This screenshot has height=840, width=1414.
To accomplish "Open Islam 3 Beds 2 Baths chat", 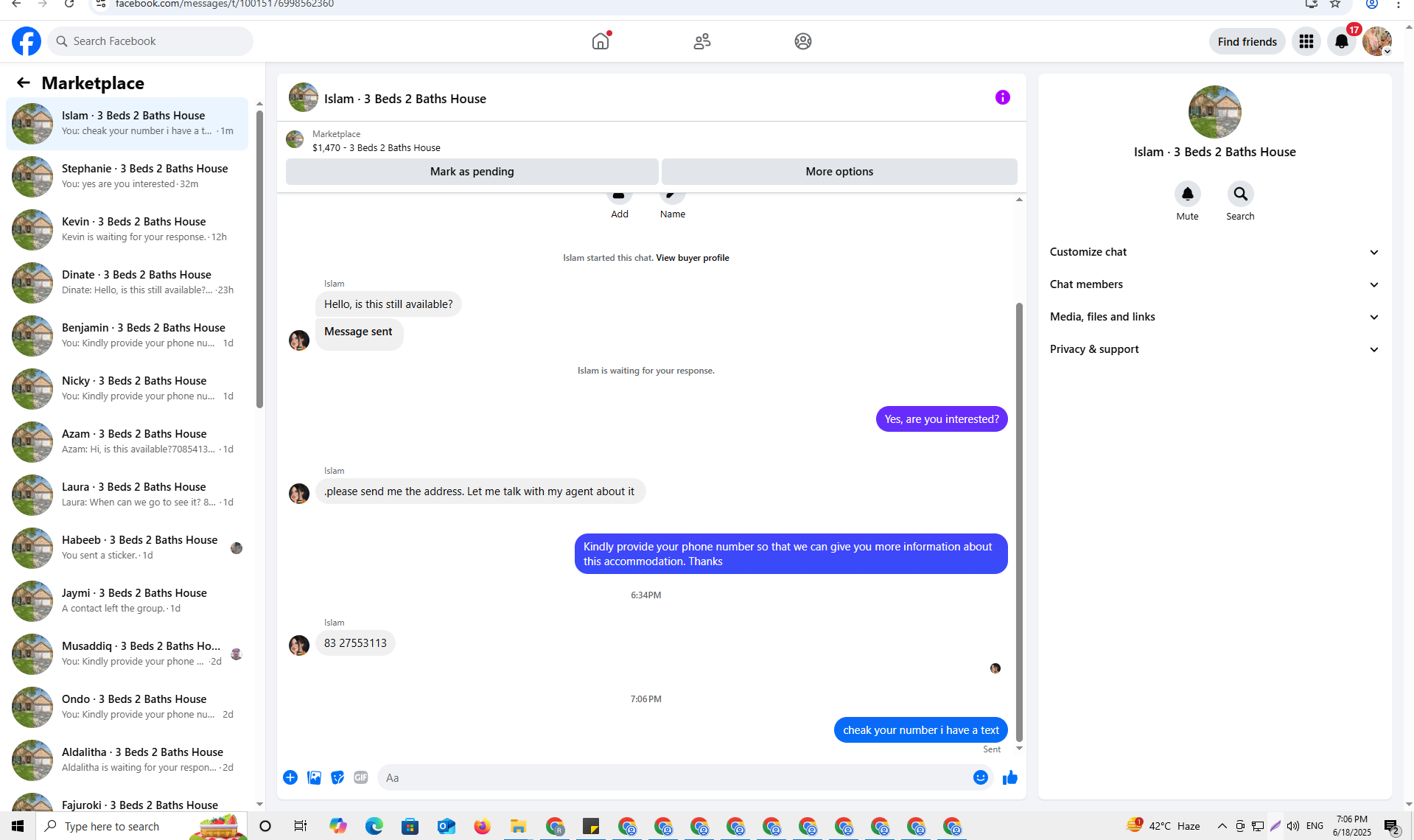I will [127, 124].
